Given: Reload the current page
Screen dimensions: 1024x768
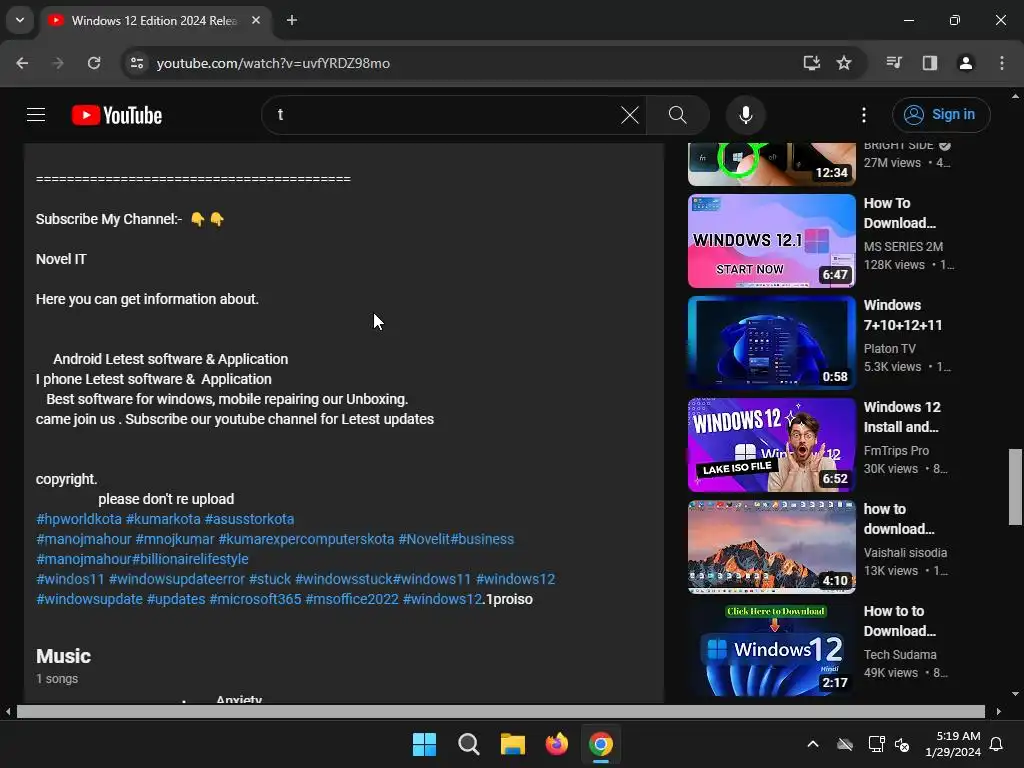Looking at the screenshot, I should [94, 63].
